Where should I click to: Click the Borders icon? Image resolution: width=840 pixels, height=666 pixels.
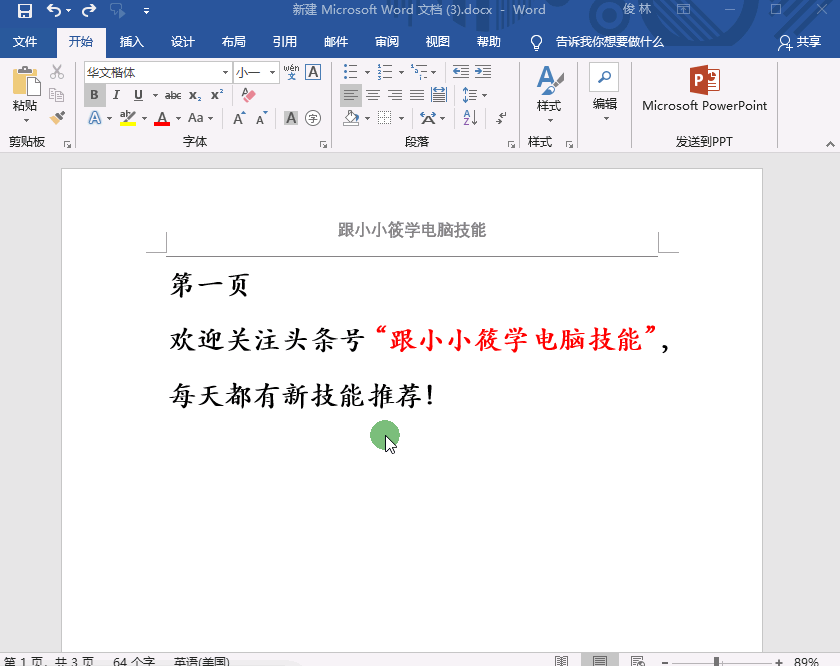coord(385,118)
